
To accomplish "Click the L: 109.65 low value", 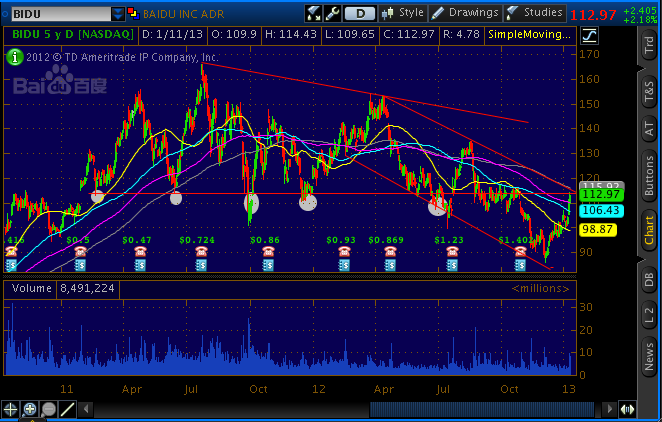I will click(x=350, y=35).
